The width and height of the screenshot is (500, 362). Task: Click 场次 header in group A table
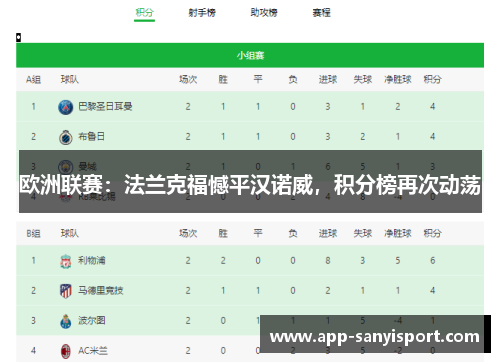tap(188, 80)
